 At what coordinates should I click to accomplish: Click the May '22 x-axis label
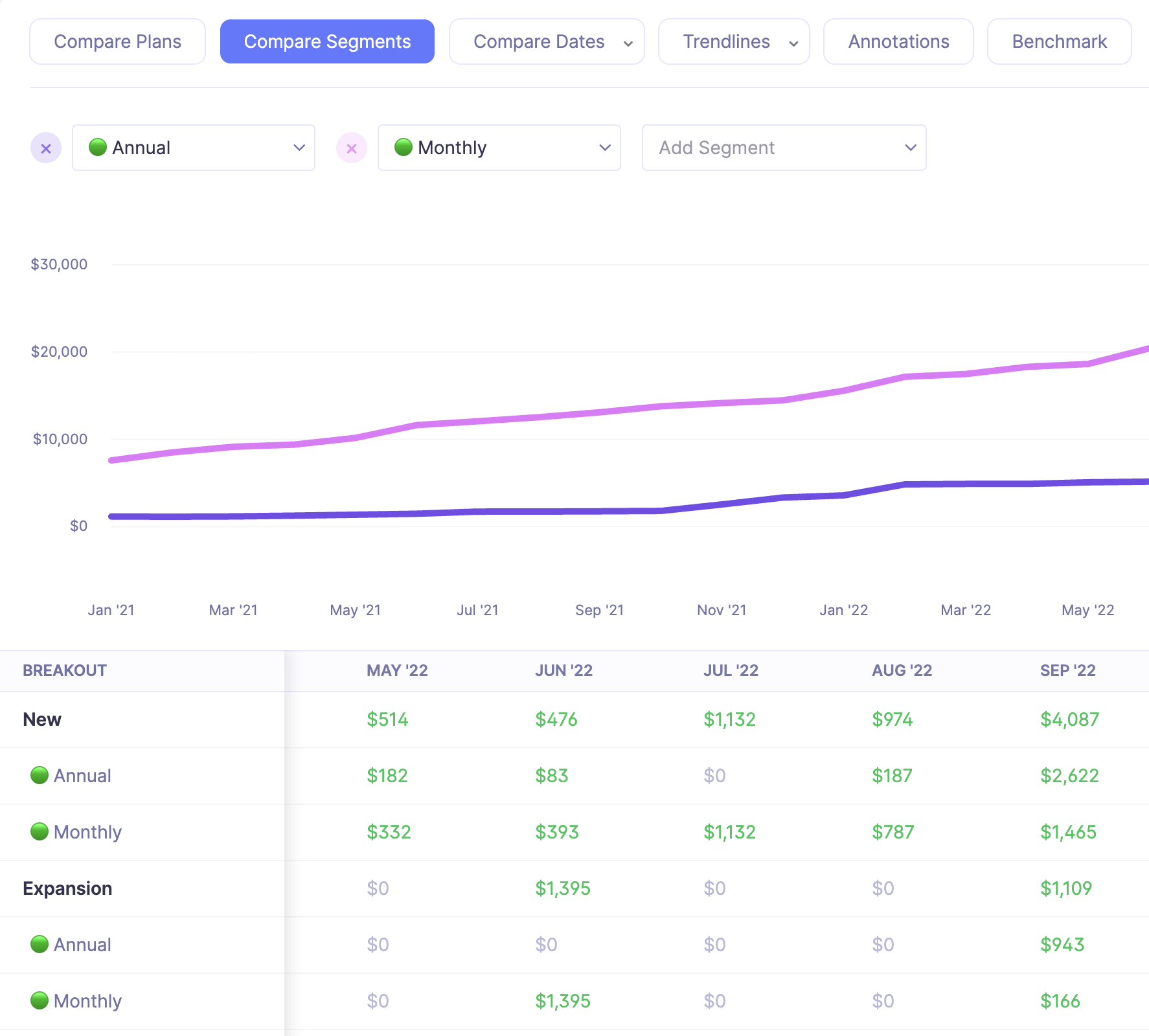tap(1087, 610)
